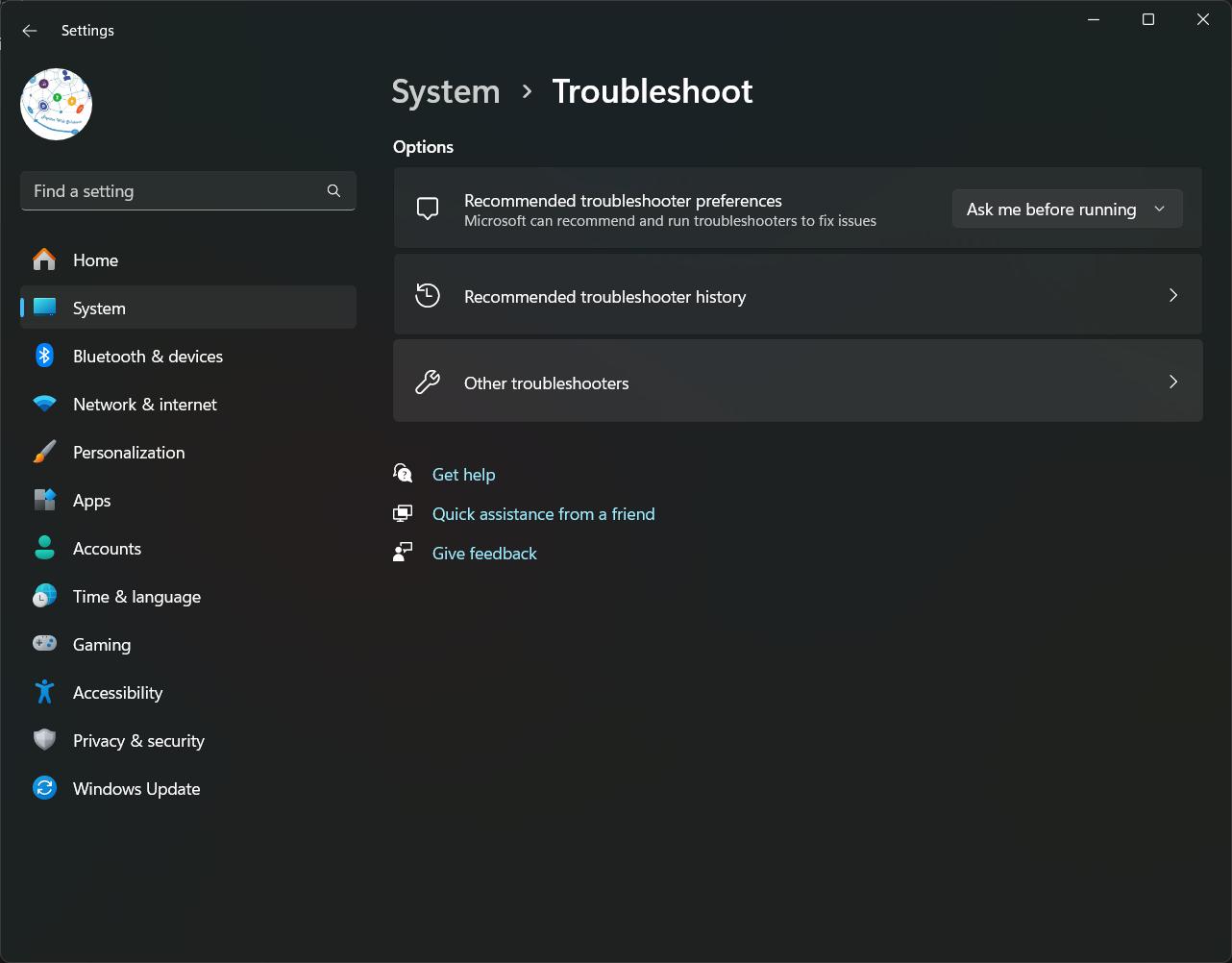Viewport: 1232px width, 963px height.
Task: Click the back arrow at top left
Action: (x=29, y=30)
